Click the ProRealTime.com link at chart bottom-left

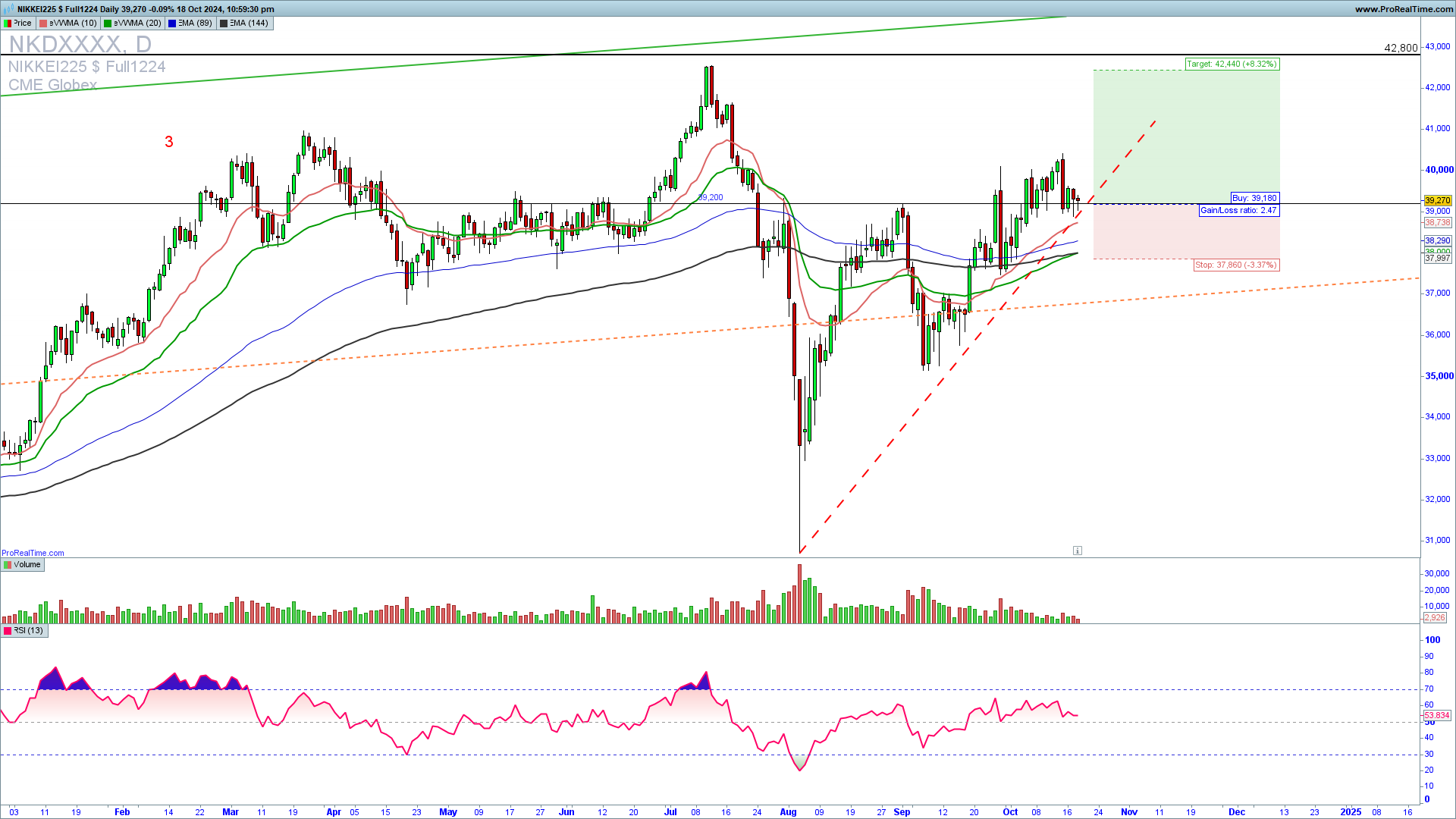coord(33,553)
